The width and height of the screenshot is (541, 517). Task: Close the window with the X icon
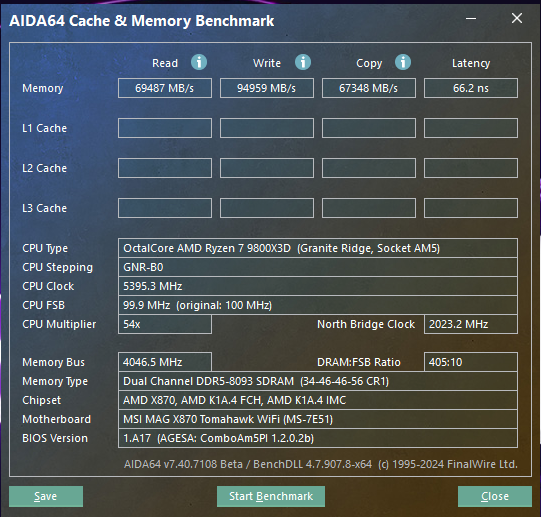[x=517, y=18]
